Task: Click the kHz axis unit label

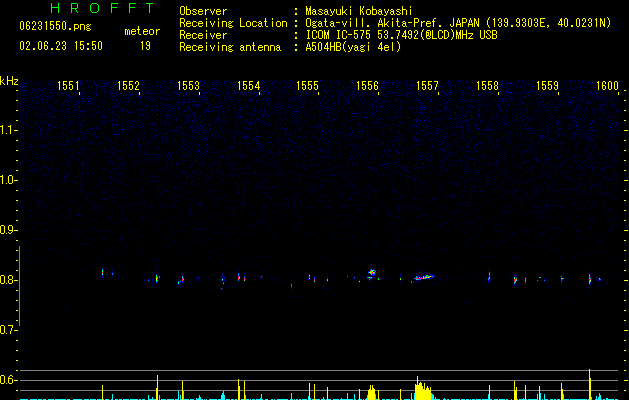Action: point(9,81)
